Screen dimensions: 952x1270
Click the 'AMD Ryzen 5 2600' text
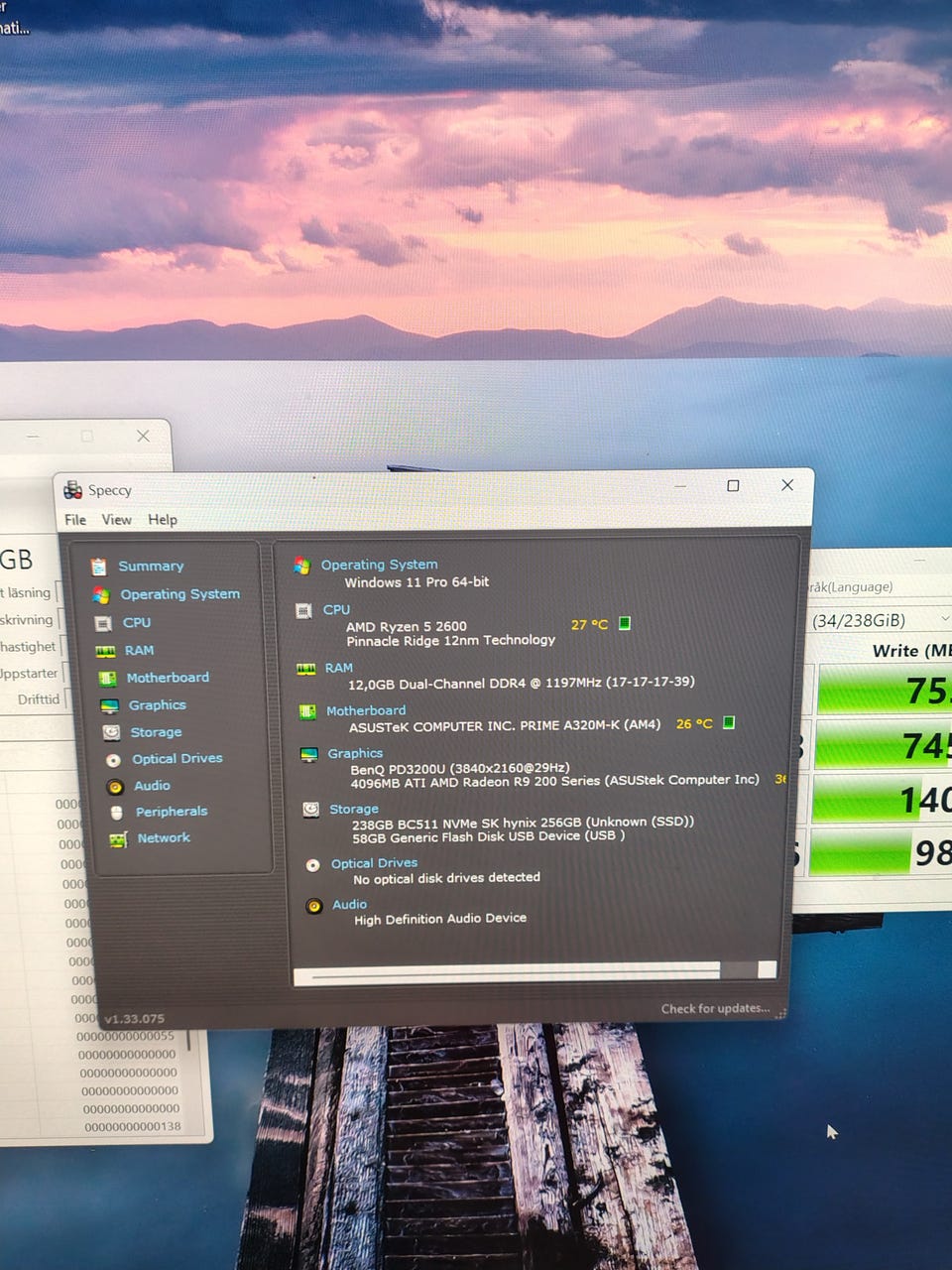click(x=406, y=627)
